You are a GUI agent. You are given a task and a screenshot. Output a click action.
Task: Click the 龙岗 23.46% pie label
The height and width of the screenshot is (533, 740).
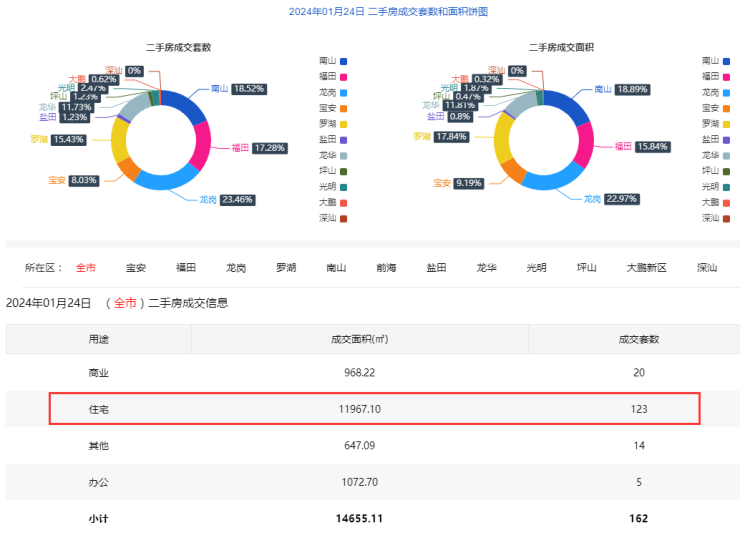tap(238, 200)
